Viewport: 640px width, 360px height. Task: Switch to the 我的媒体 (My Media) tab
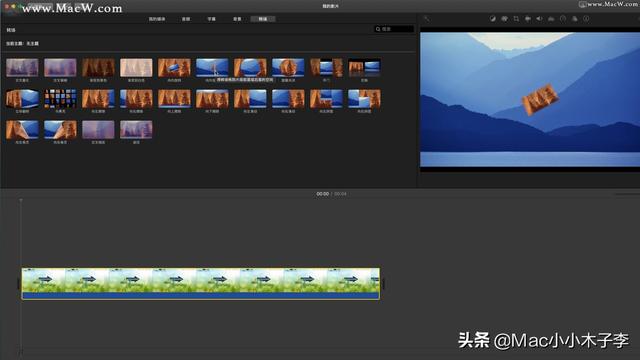pyautogui.click(x=157, y=19)
